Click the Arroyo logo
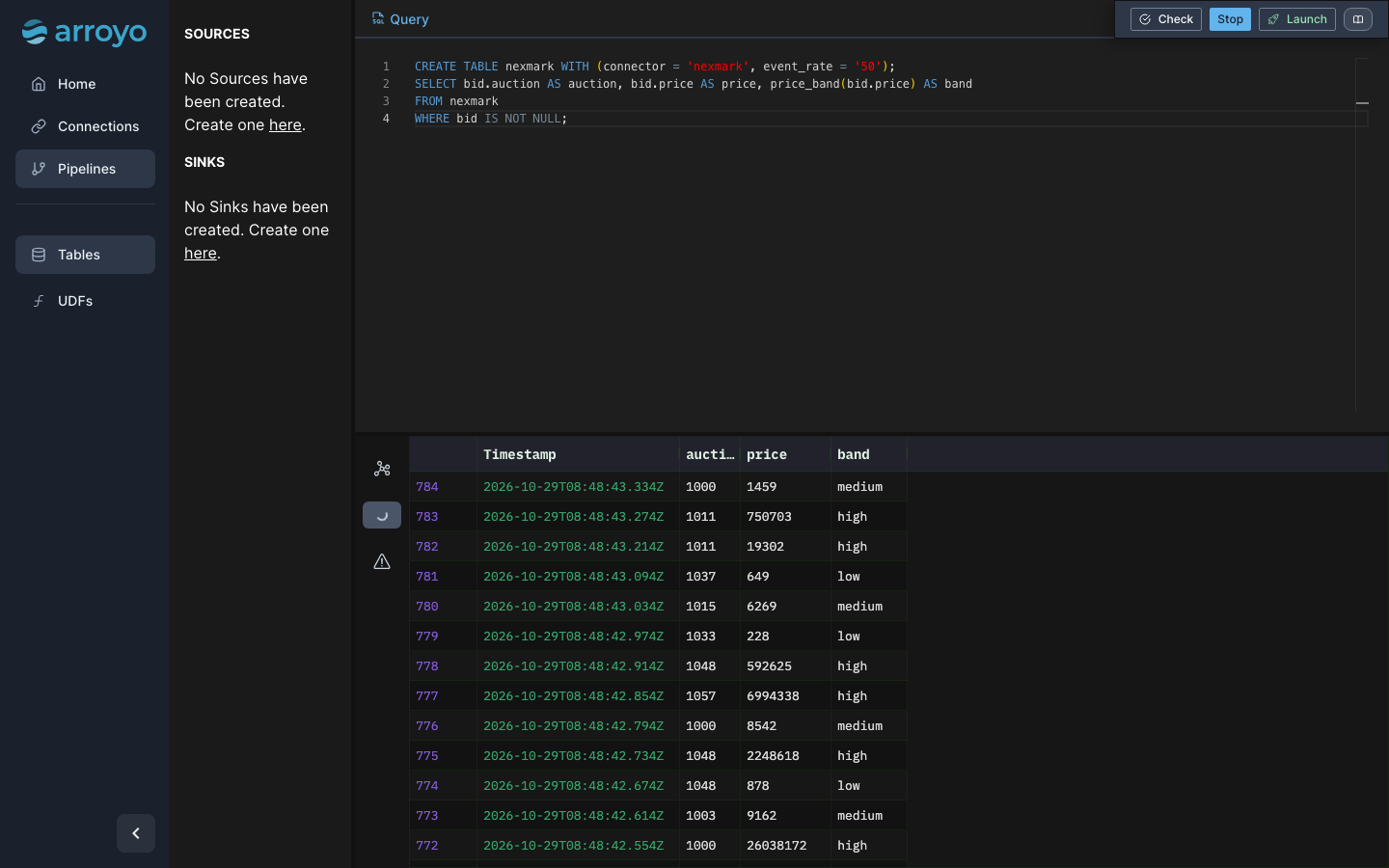Screen dimensions: 1389x868 (85, 33)
